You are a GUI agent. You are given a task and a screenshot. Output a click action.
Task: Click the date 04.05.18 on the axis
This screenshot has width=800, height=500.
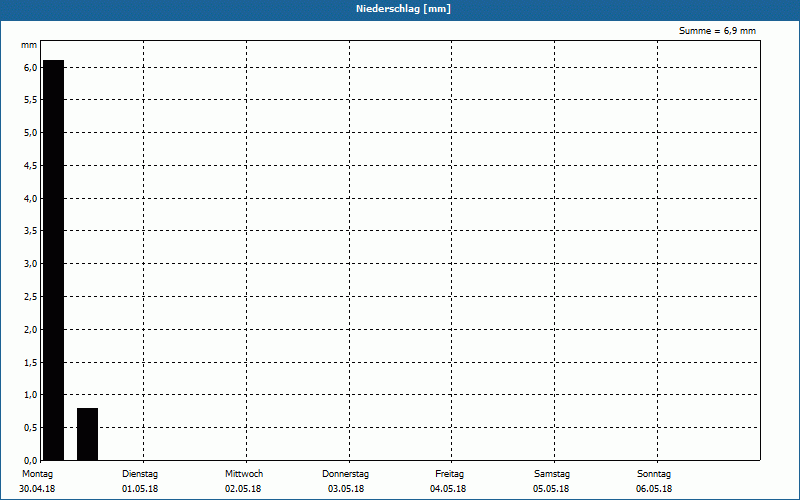point(449,489)
